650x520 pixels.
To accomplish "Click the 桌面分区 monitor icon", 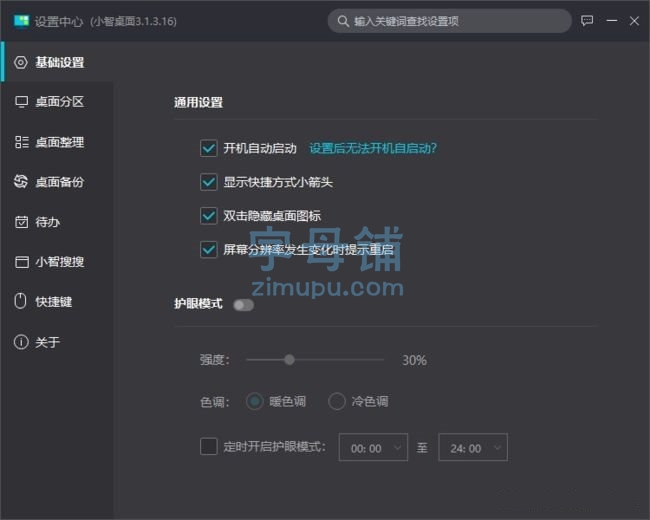I will click(x=22, y=102).
